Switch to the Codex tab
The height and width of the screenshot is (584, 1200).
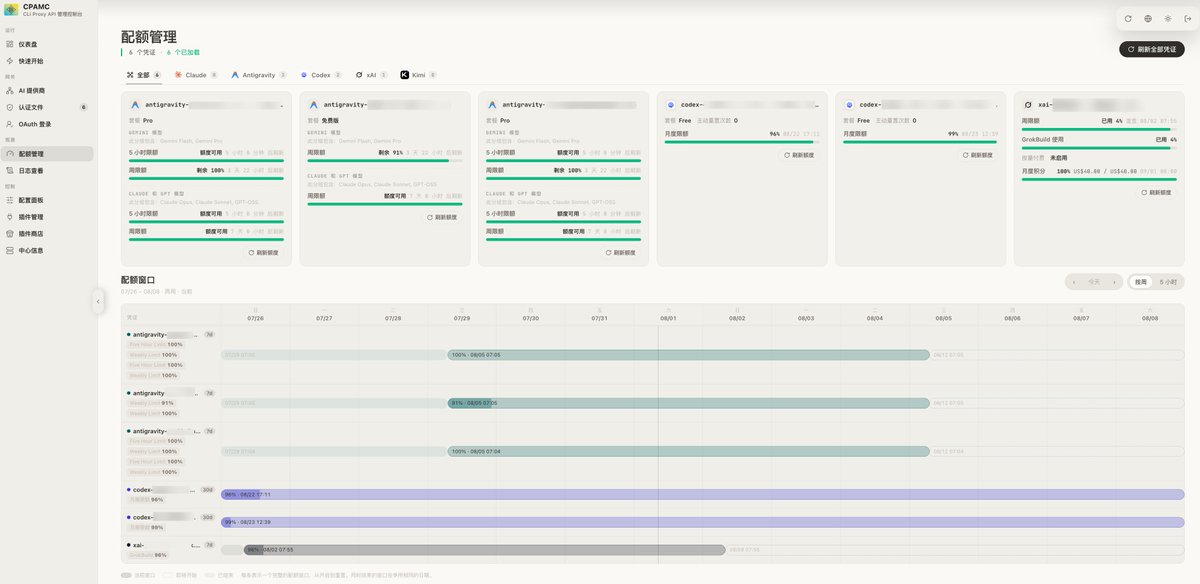click(321, 75)
